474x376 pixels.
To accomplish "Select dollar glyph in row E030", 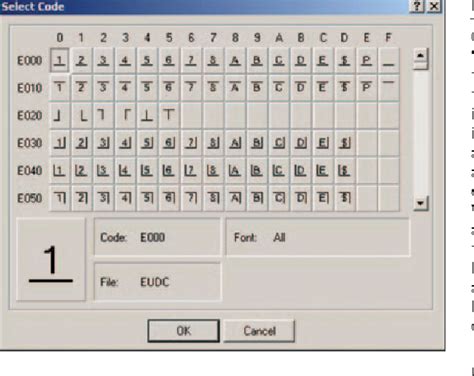I will pos(344,143).
